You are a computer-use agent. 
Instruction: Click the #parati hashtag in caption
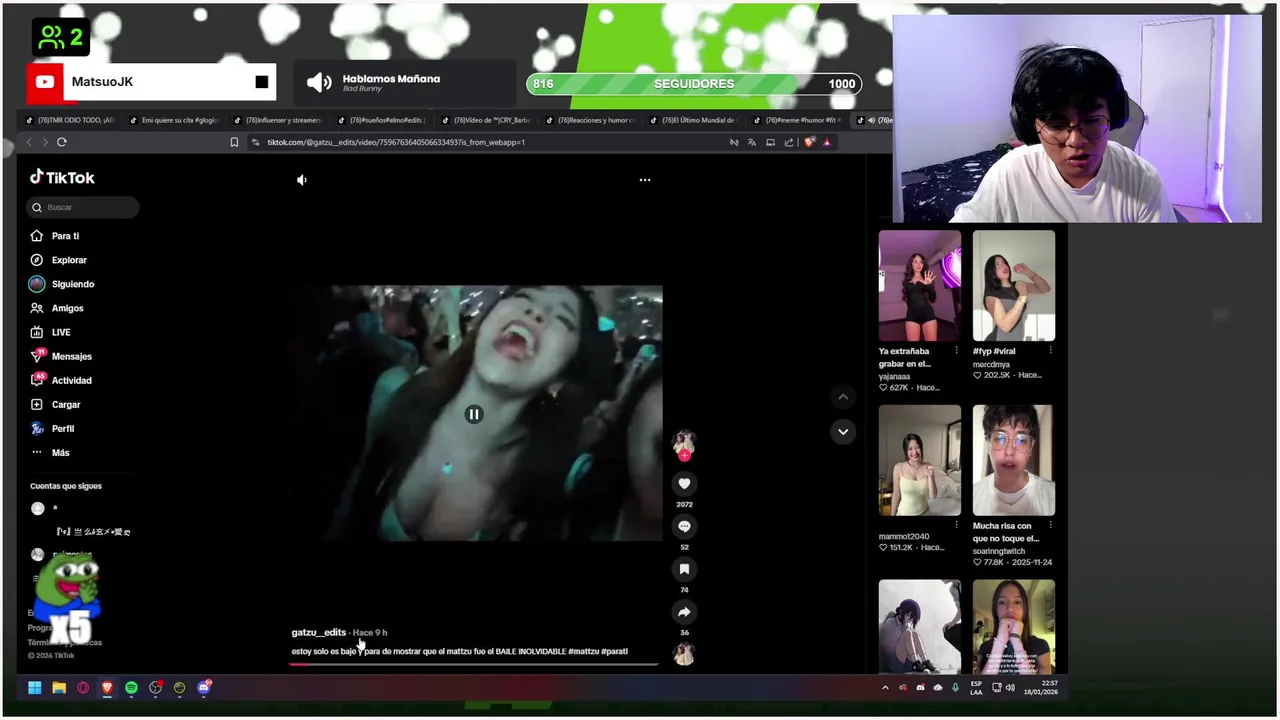615,651
